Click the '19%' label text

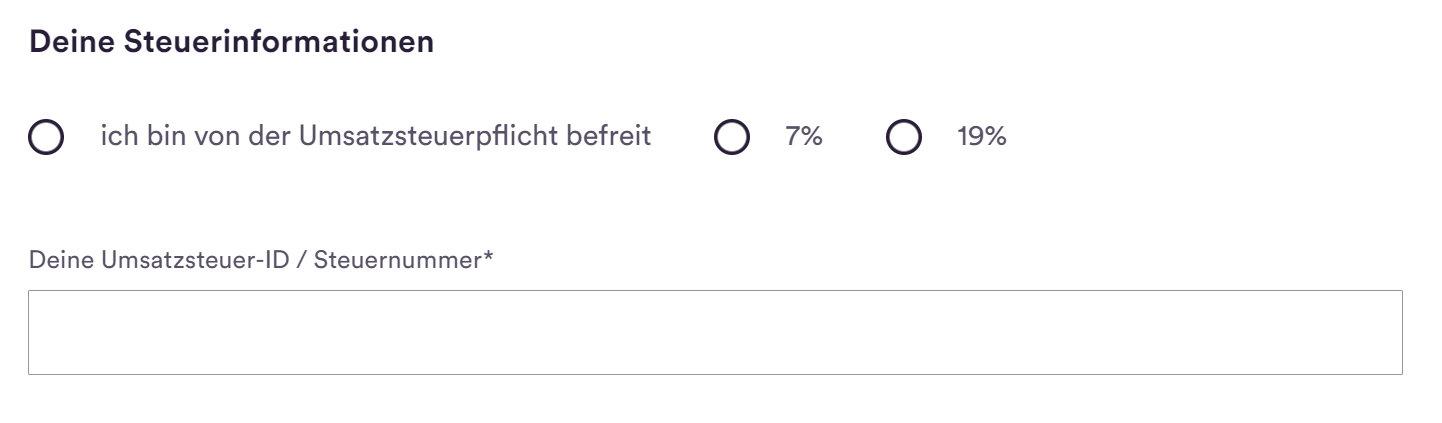tap(980, 137)
